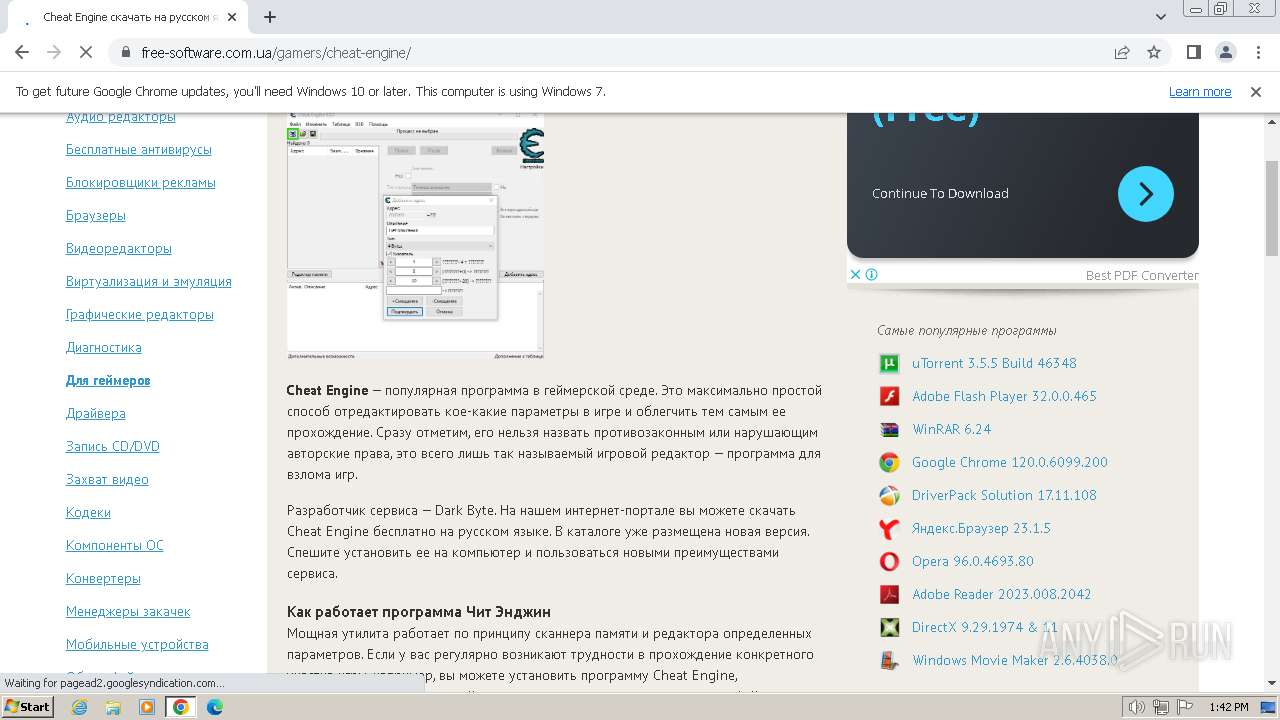
Task: Open the Бесплатные антивирусы category
Action: 138,149
